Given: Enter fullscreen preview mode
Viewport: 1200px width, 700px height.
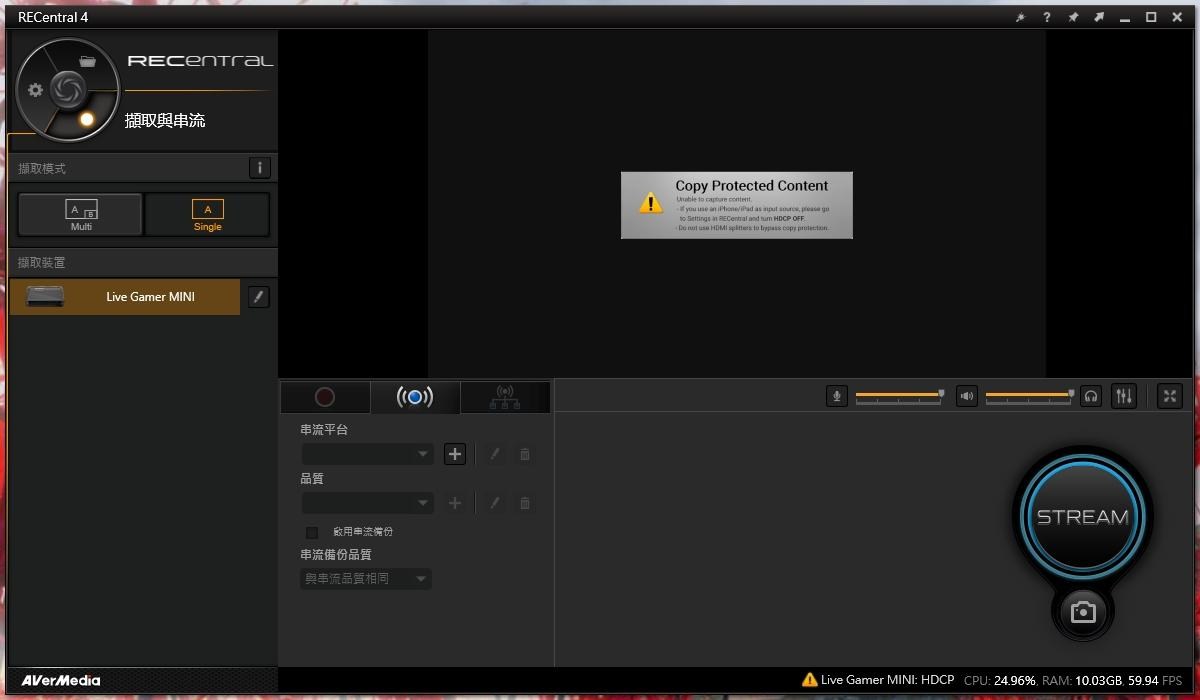Looking at the screenshot, I should (x=1169, y=396).
